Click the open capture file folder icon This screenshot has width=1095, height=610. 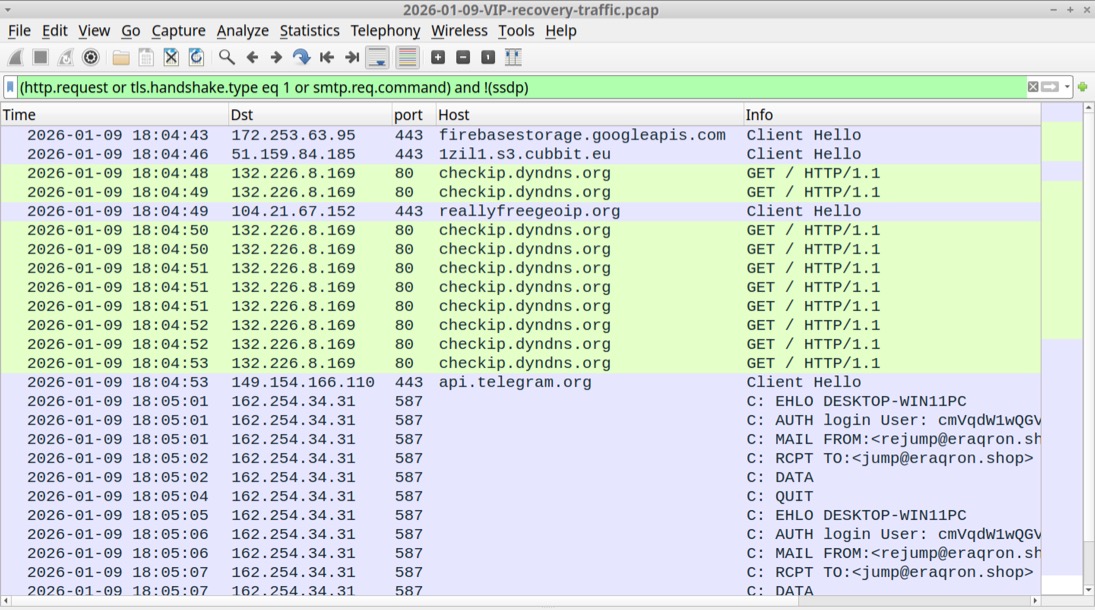click(x=121, y=58)
